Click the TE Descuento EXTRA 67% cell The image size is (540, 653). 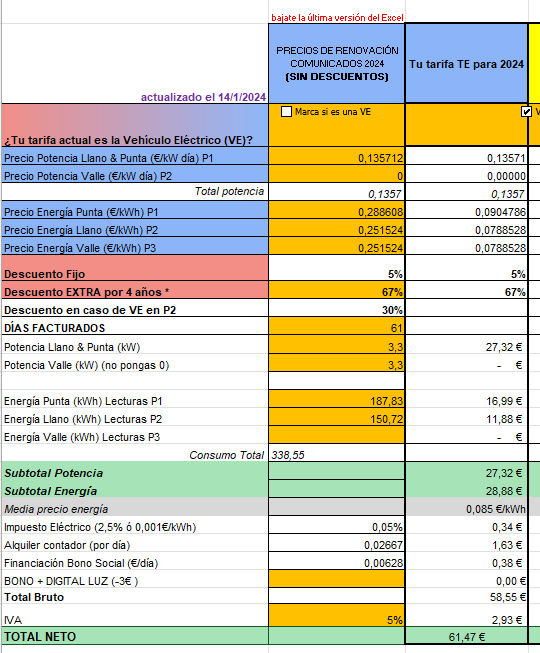(x=467, y=292)
